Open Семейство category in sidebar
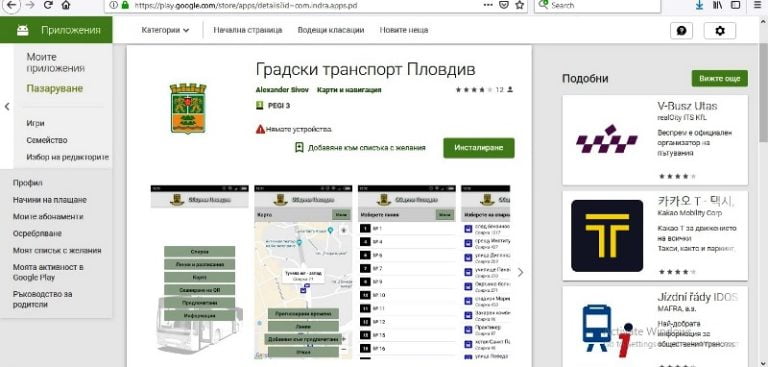 coord(47,140)
